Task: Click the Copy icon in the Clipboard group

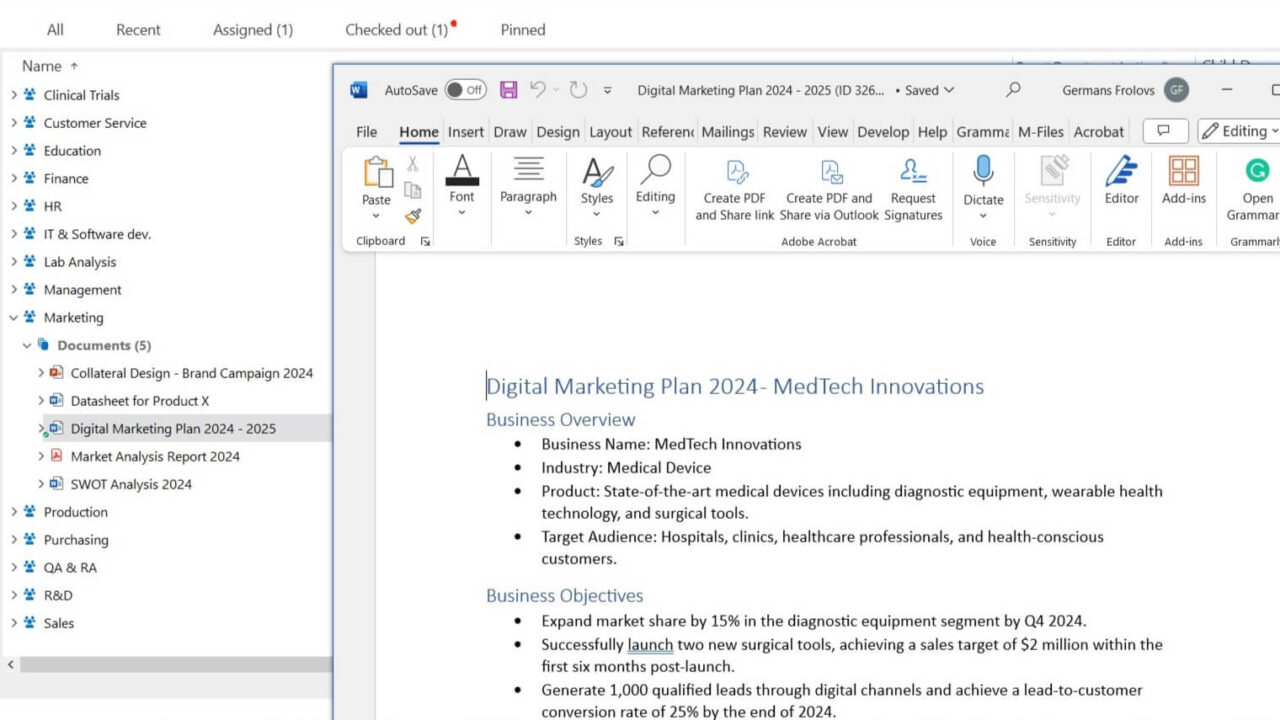Action: pos(413,190)
